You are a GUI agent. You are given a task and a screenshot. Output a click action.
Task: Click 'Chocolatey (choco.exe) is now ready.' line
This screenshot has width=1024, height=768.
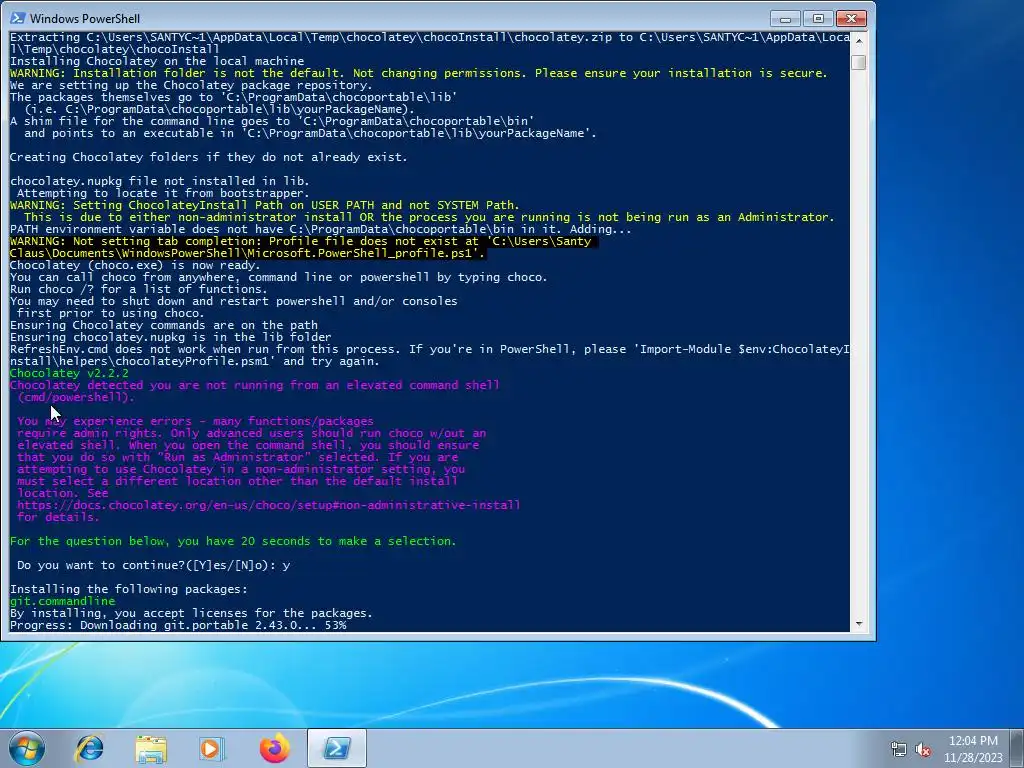pos(135,265)
